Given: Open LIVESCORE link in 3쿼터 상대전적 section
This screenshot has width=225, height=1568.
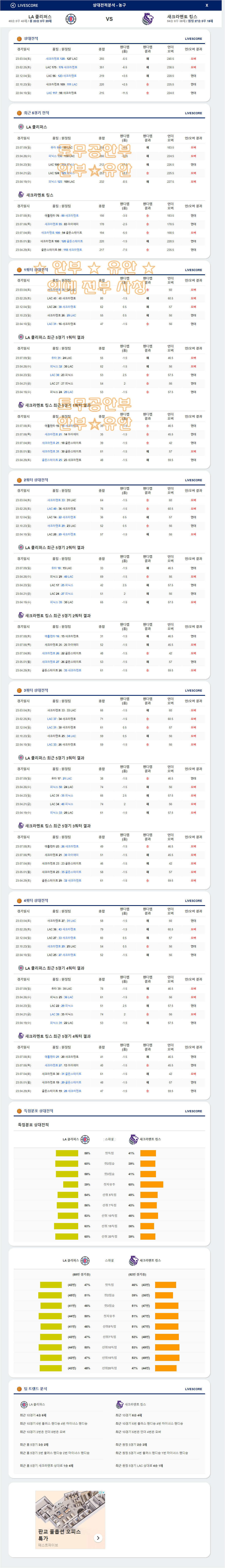Looking at the screenshot, I should tap(193, 690).
